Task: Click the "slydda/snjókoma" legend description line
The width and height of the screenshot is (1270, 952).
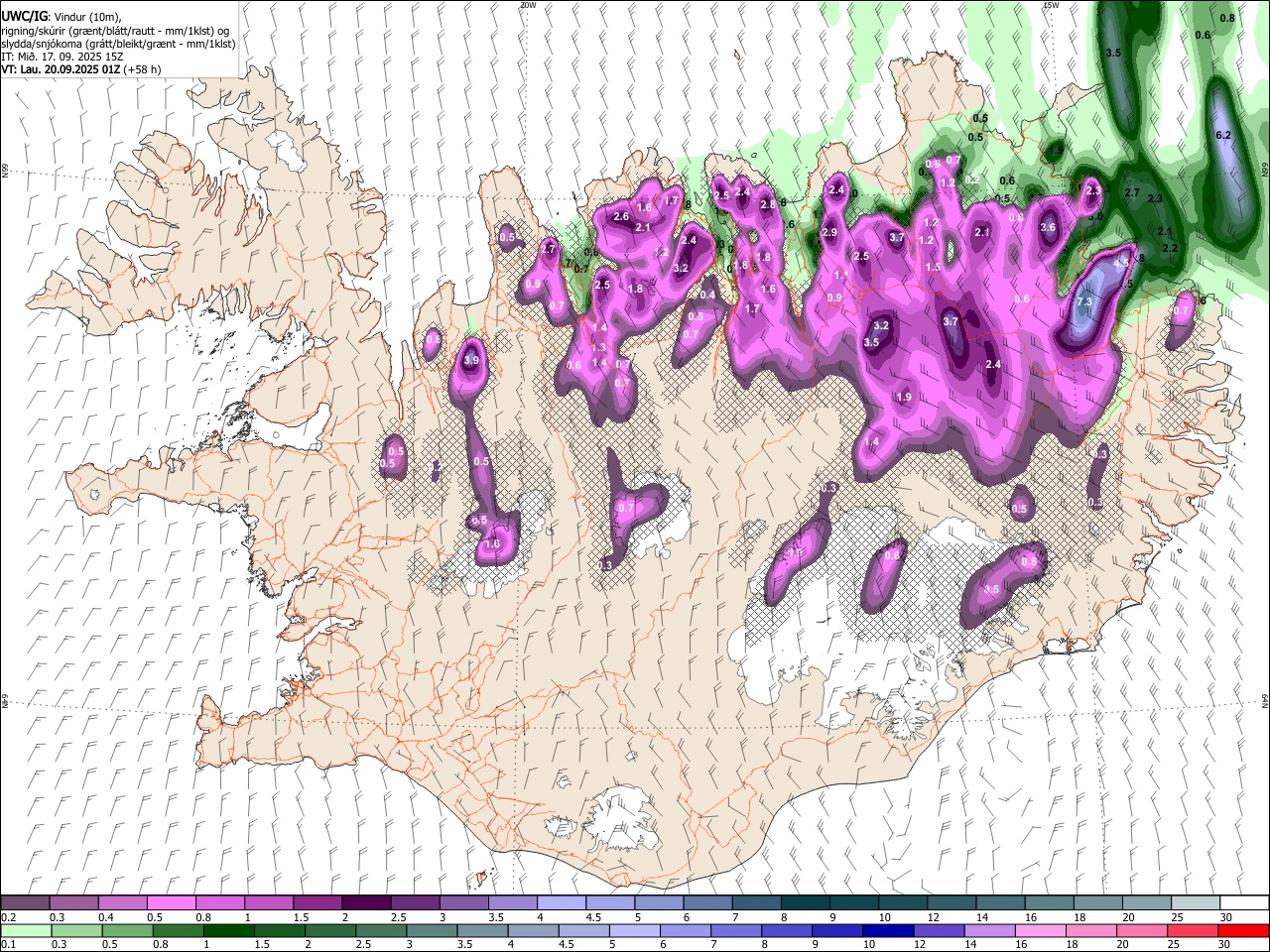Action: (118, 44)
